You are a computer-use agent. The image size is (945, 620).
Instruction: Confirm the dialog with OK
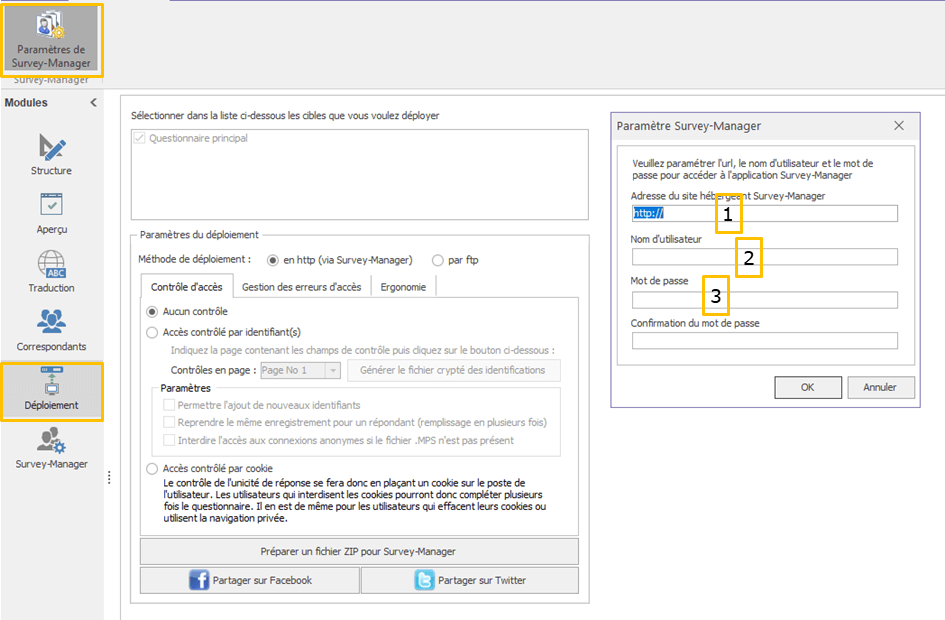coord(808,387)
